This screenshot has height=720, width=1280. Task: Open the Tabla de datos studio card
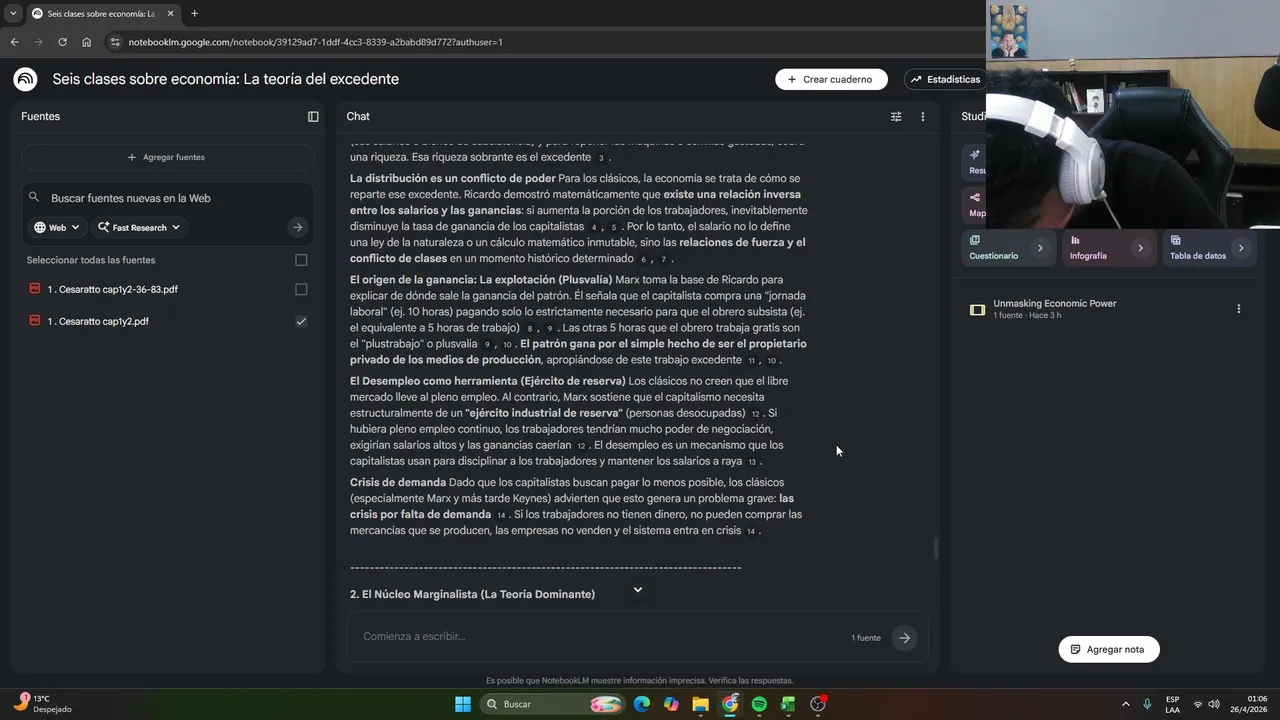click(1208, 248)
